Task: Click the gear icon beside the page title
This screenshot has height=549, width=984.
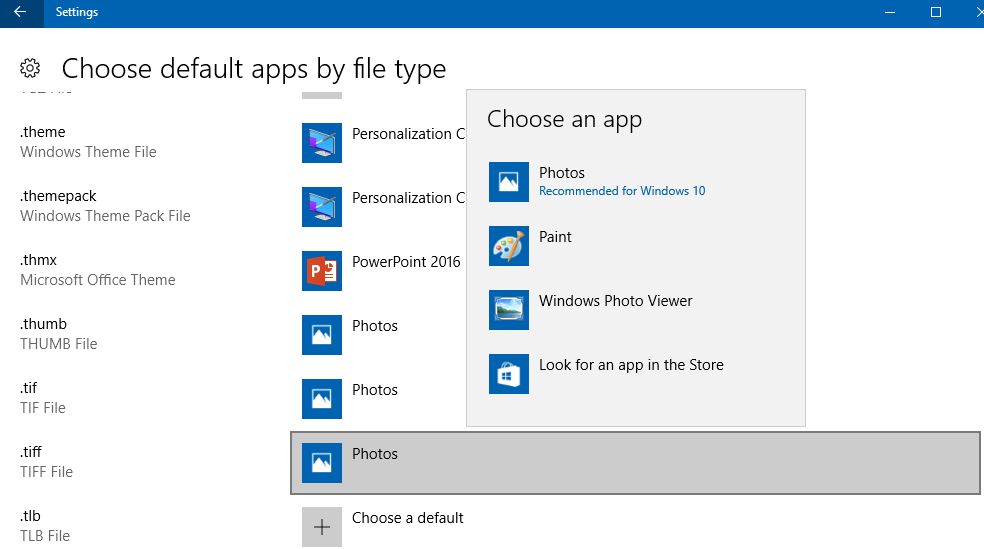Action: pyautogui.click(x=29, y=68)
